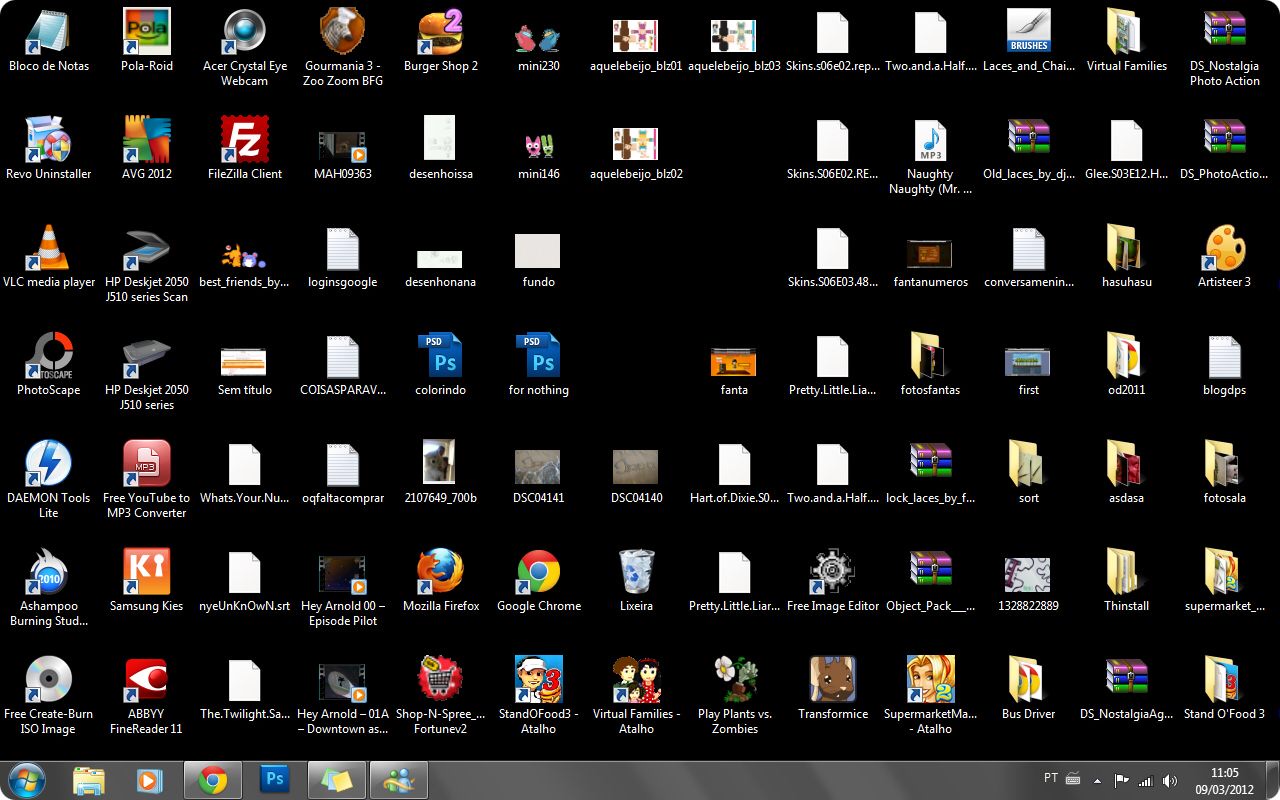The width and height of the screenshot is (1280, 800).
Task: Open AVG 2012 antivirus icon
Action: (147, 141)
